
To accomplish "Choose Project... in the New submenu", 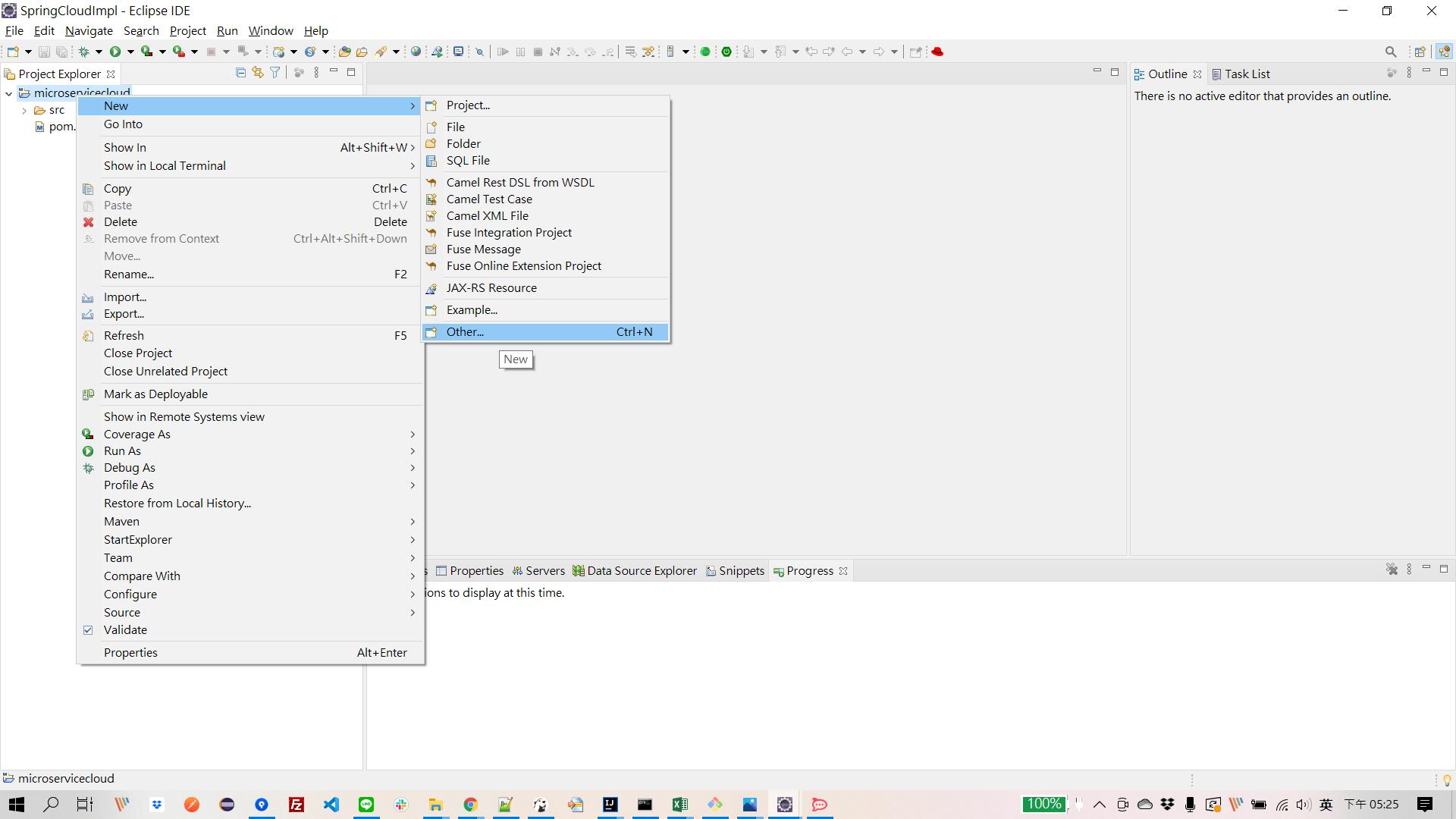I will point(545,105).
